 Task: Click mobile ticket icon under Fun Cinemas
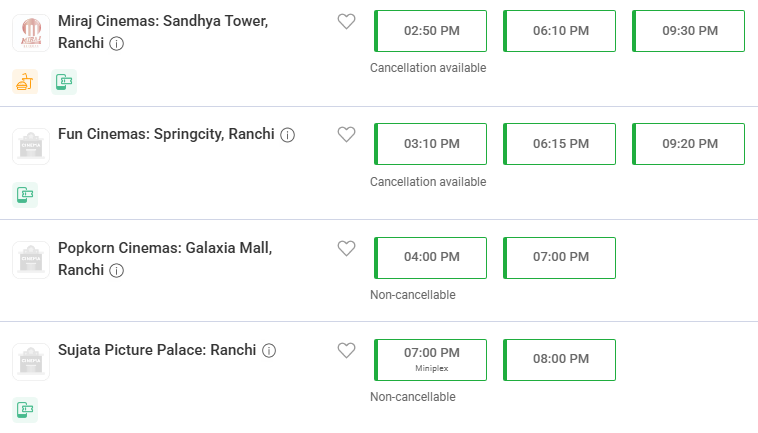[x=25, y=195]
